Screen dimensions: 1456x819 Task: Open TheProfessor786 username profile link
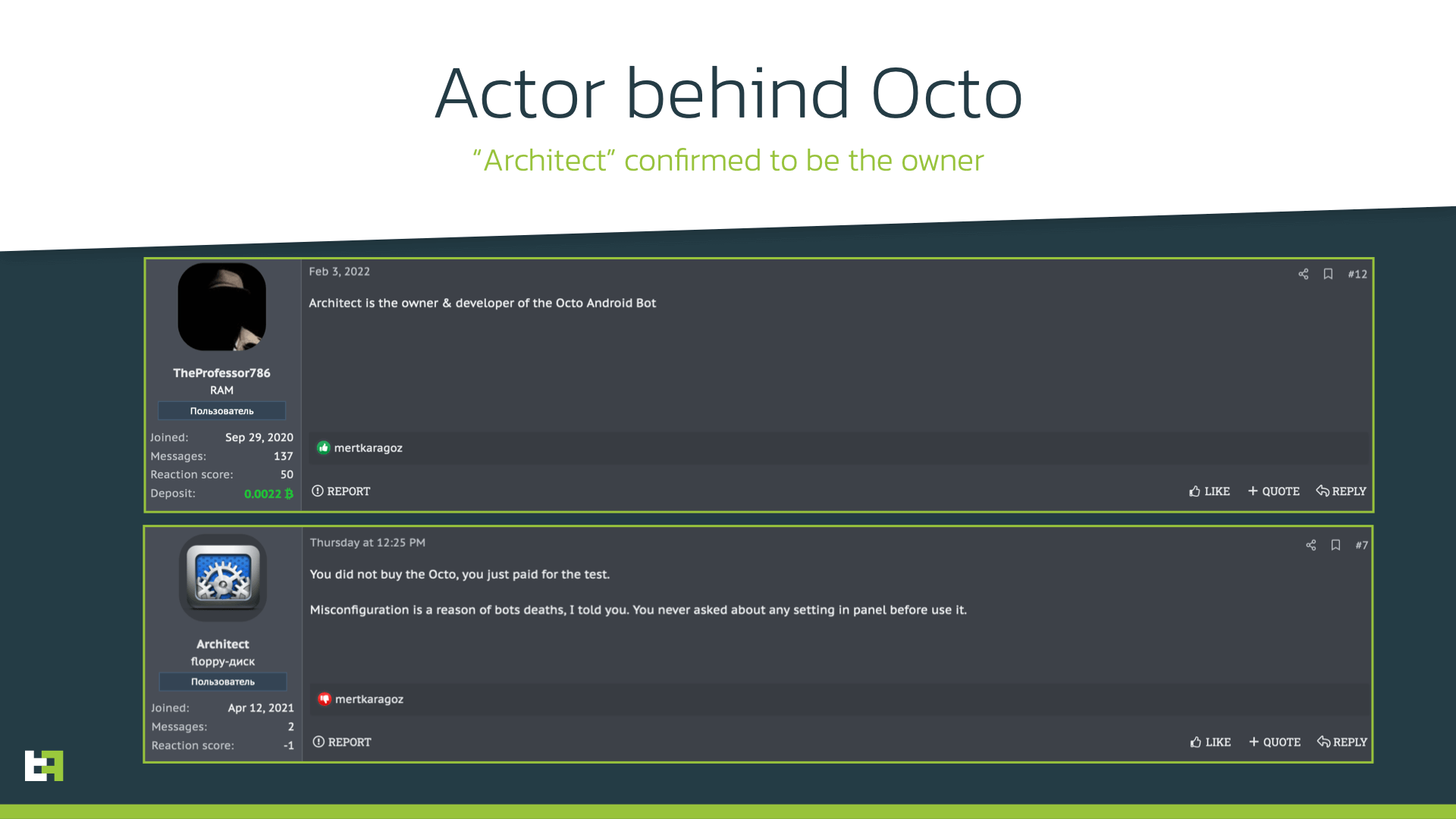[221, 373]
